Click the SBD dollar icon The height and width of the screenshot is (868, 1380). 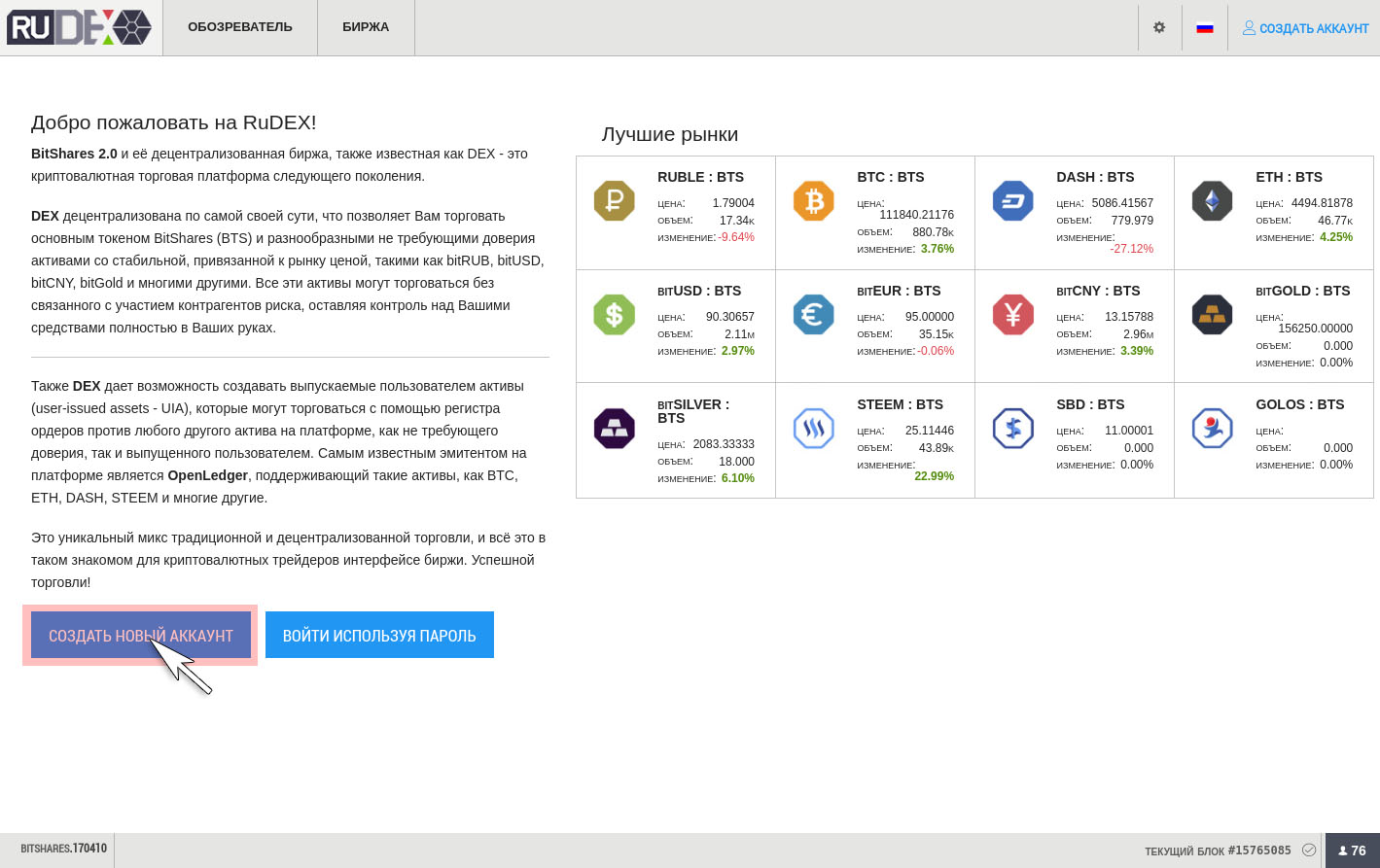point(1012,429)
